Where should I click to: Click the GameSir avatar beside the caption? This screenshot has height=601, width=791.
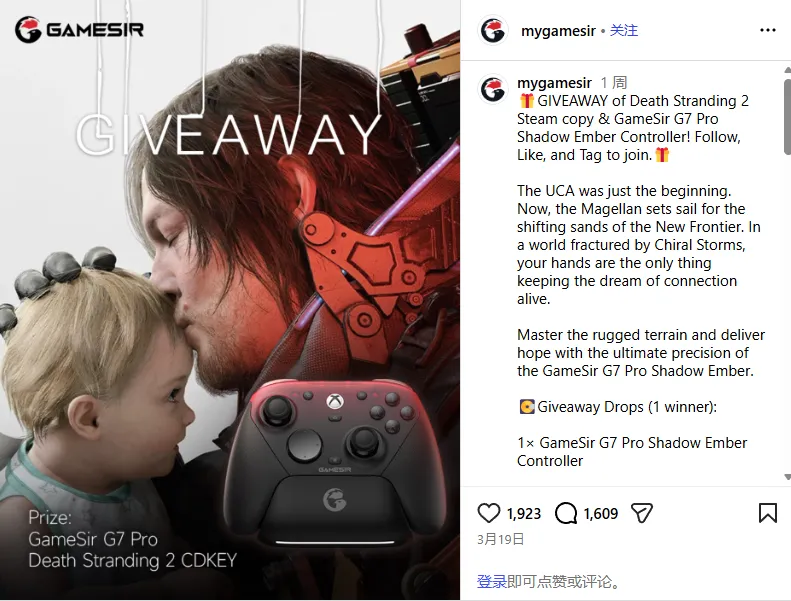(x=493, y=89)
